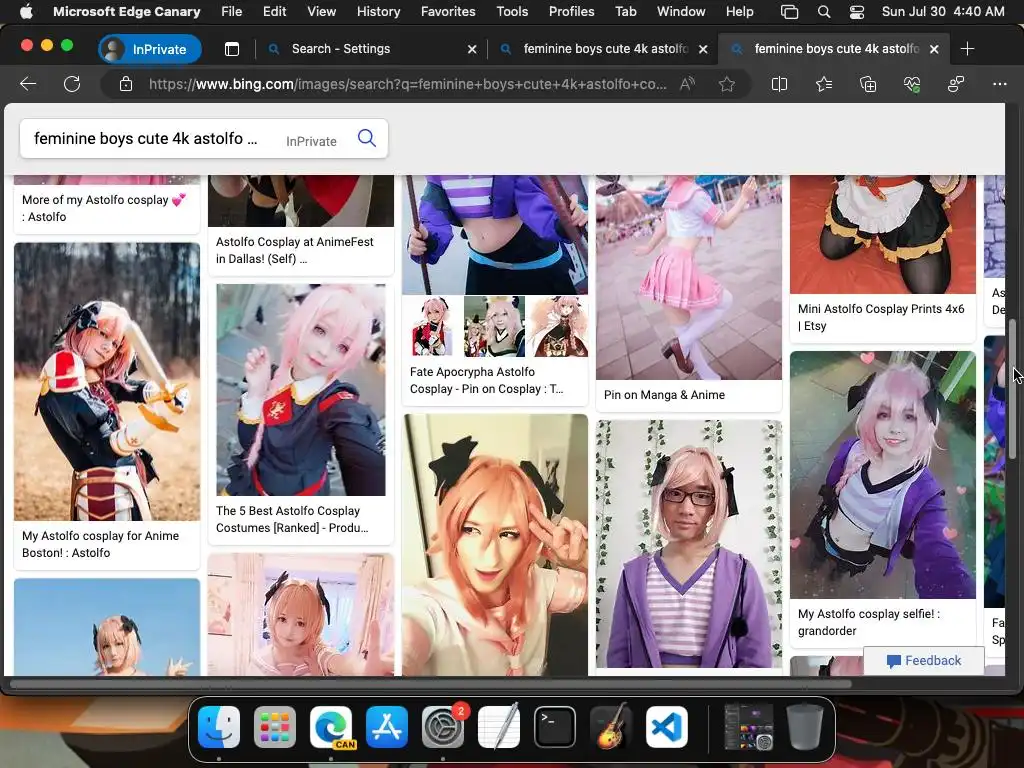
Task: Open 'Pin on Manga & Anime' caption
Action: click(x=664, y=395)
